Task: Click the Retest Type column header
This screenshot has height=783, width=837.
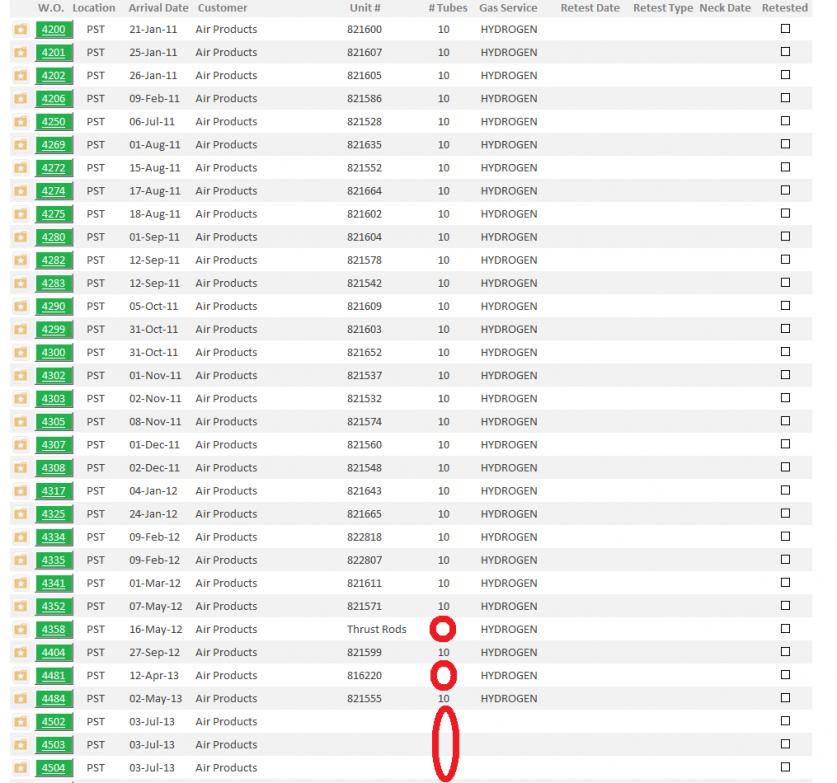Action: [x=663, y=8]
